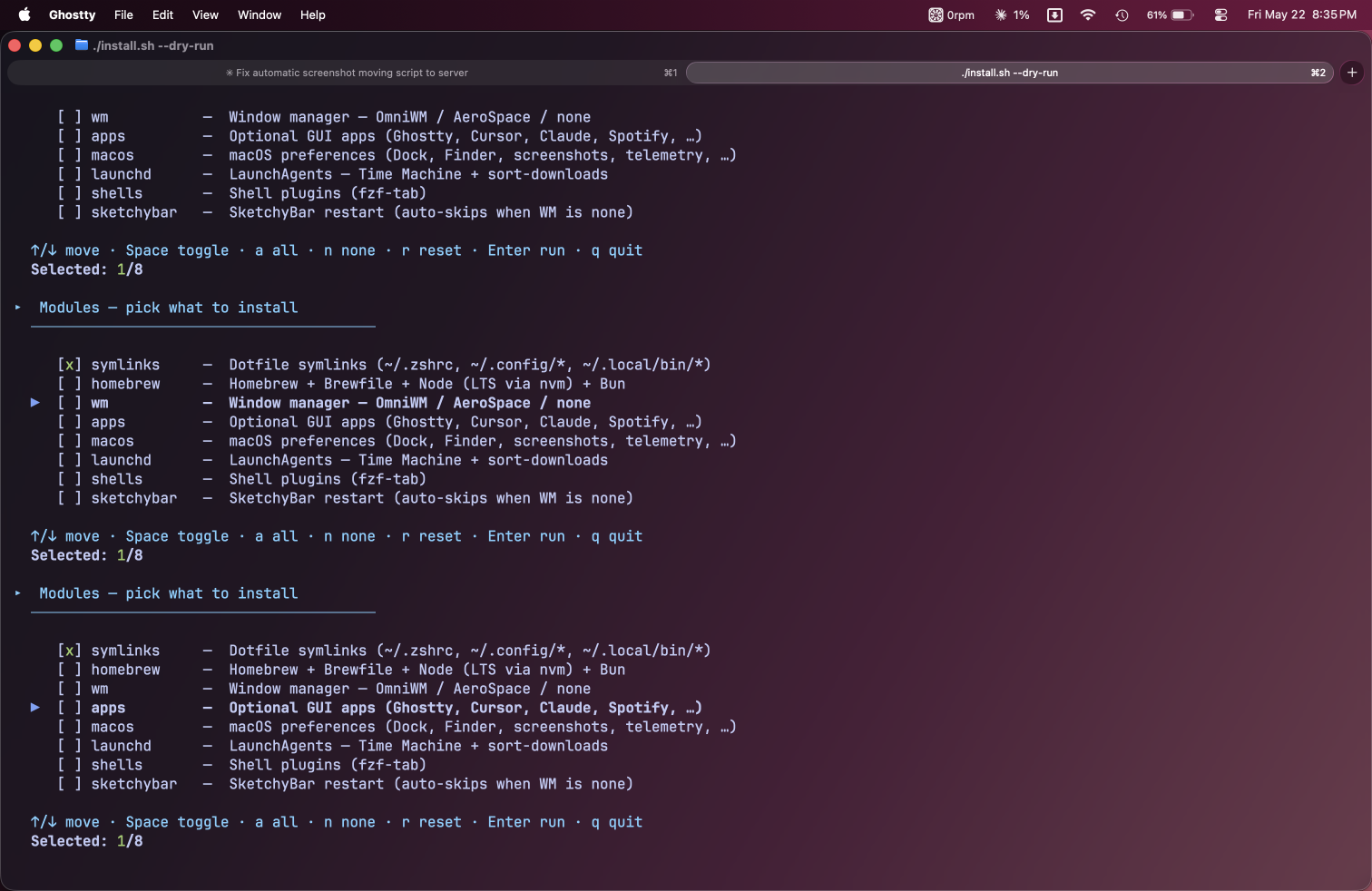
Task: Open the Ghostty application menu
Action: pos(72,15)
